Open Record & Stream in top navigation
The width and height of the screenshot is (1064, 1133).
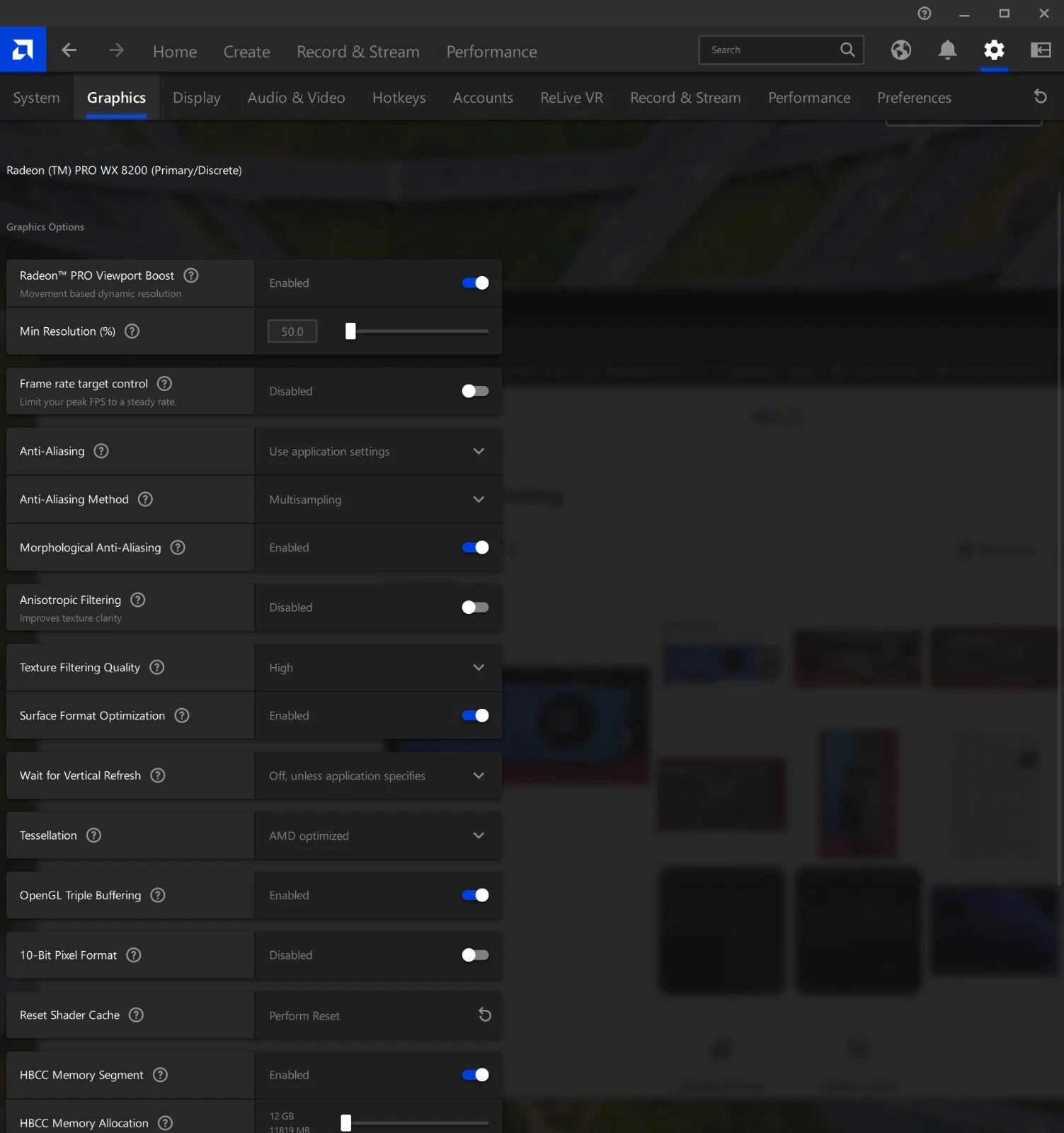pos(357,51)
